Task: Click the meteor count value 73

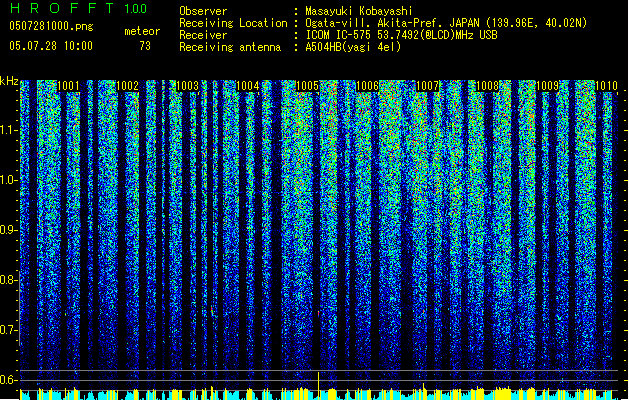Action: coord(145,46)
